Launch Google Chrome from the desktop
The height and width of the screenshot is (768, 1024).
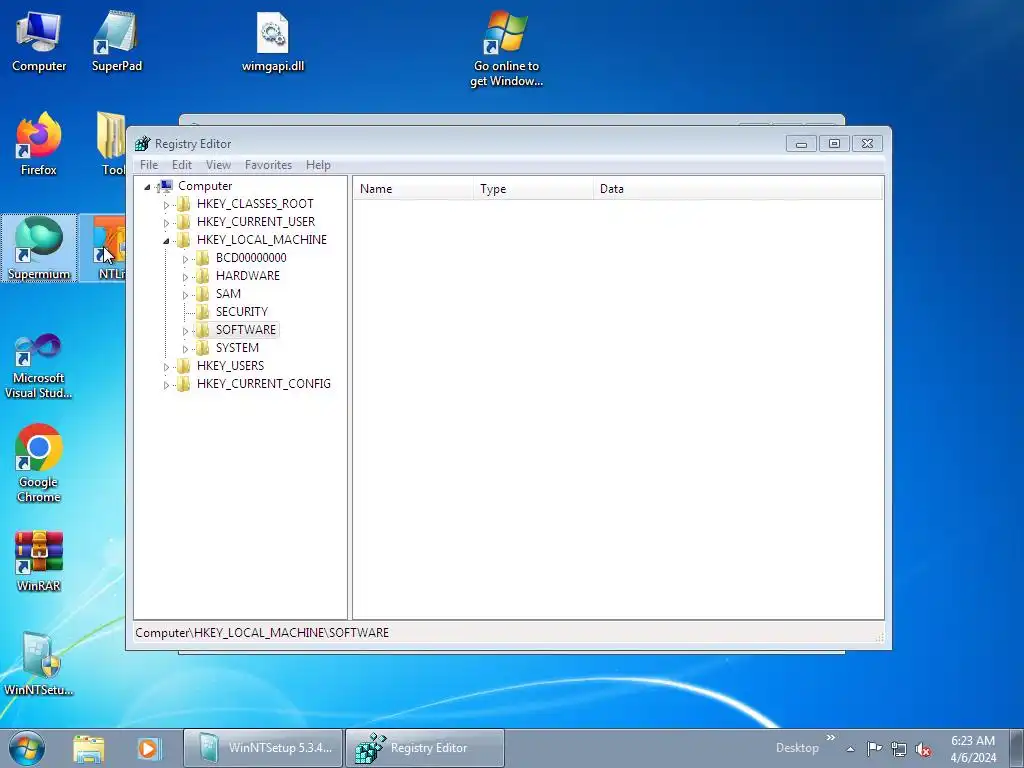pos(39,464)
